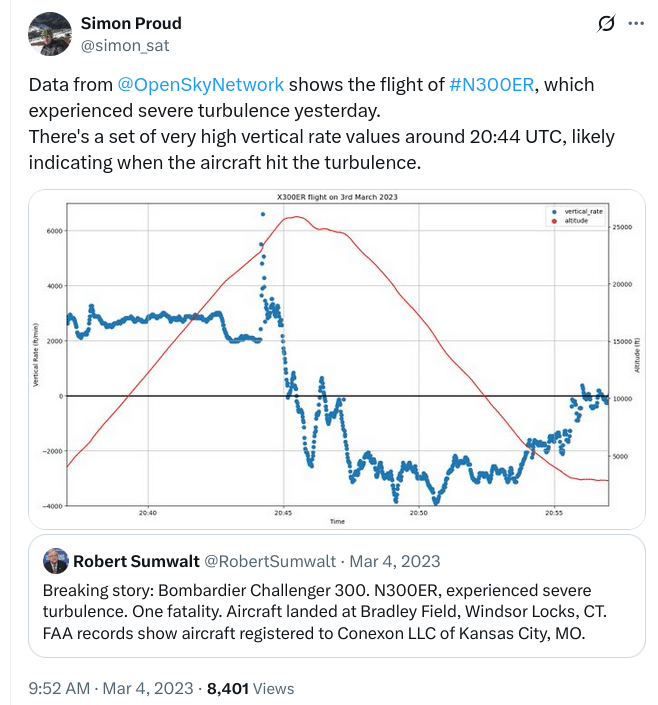
Task: Click the 9:52 AM timestamp
Action: click(x=60, y=688)
